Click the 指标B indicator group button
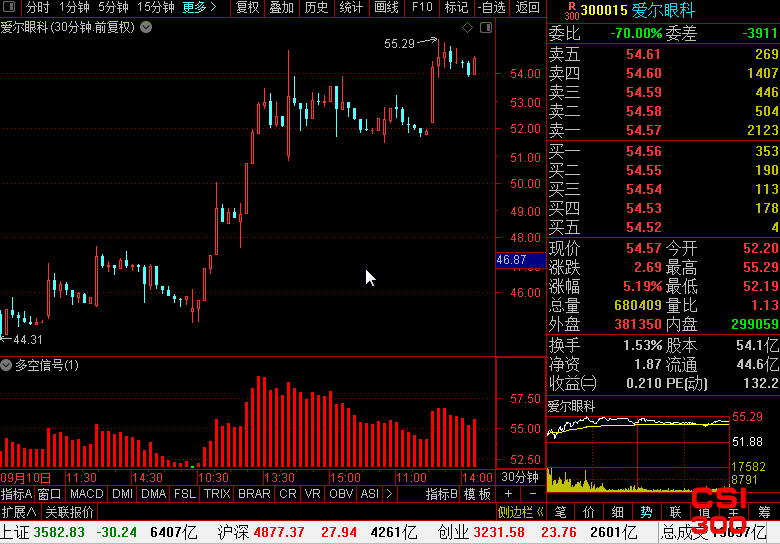The image size is (780, 544). point(441,494)
